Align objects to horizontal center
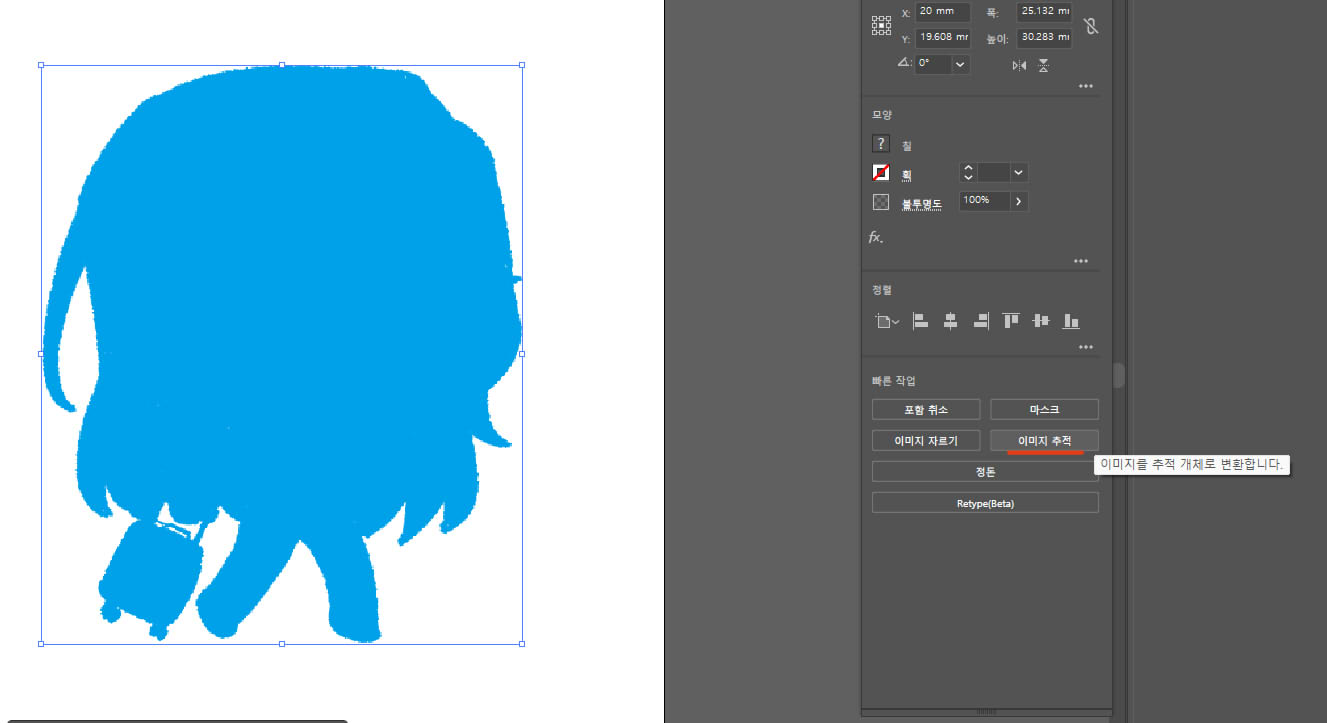The height and width of the screenshot is (723, 1327). 951,321
